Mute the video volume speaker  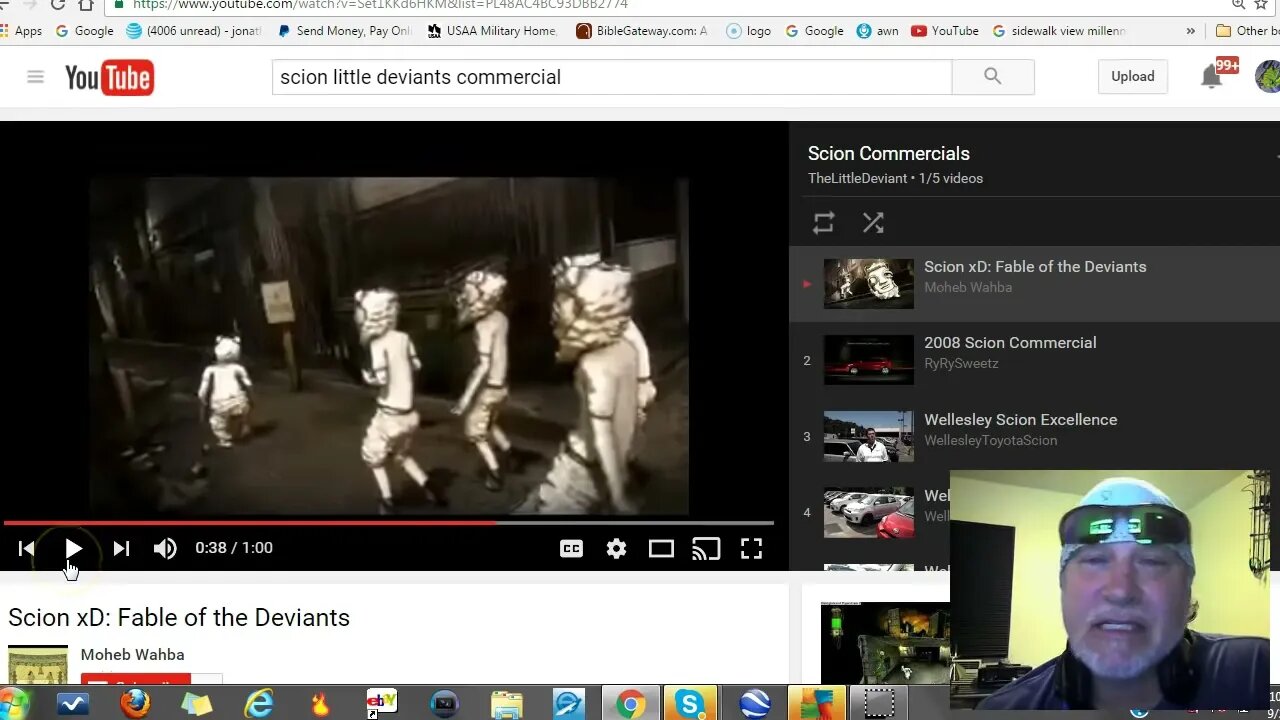(165, 548)
